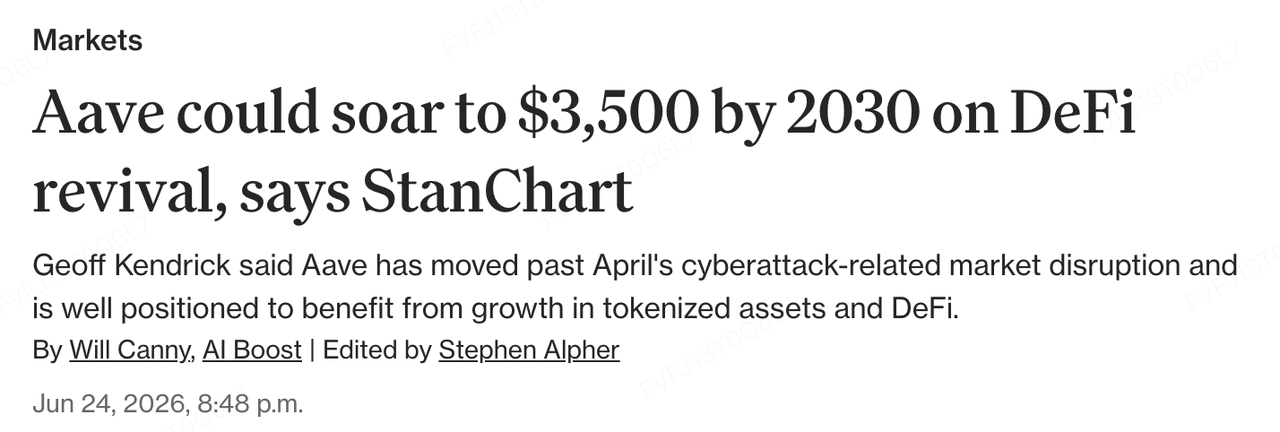Open editor Stephen Alpher's profile
The image size is (1280, 432).
point(529,350)
